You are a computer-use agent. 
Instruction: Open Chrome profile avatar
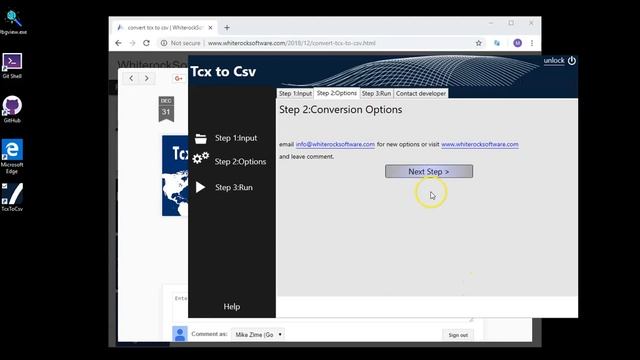pyautogui.click(x=518, y=43)
